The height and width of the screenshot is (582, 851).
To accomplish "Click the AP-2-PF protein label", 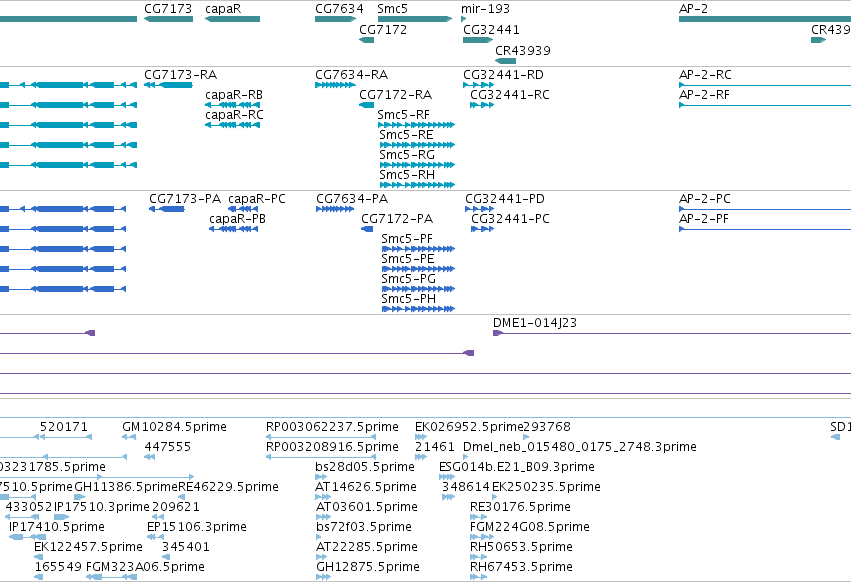I will [704, 219].
